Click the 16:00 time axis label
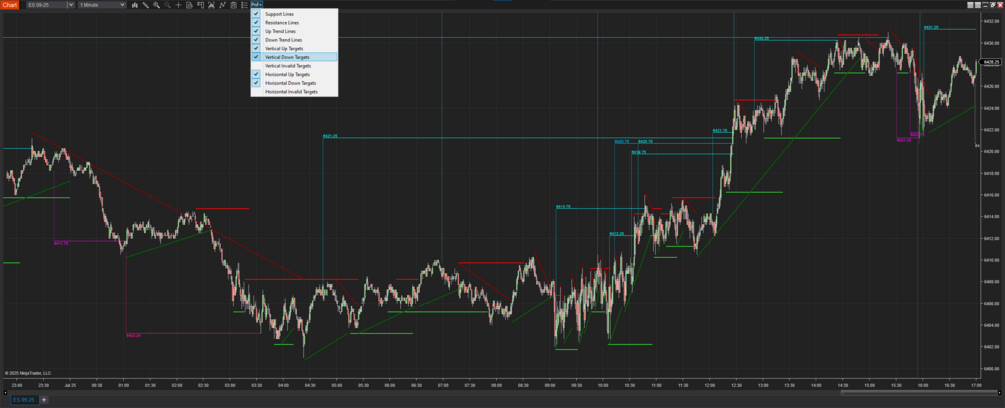This screenshot has height=408, width=1005. (922, 385)
